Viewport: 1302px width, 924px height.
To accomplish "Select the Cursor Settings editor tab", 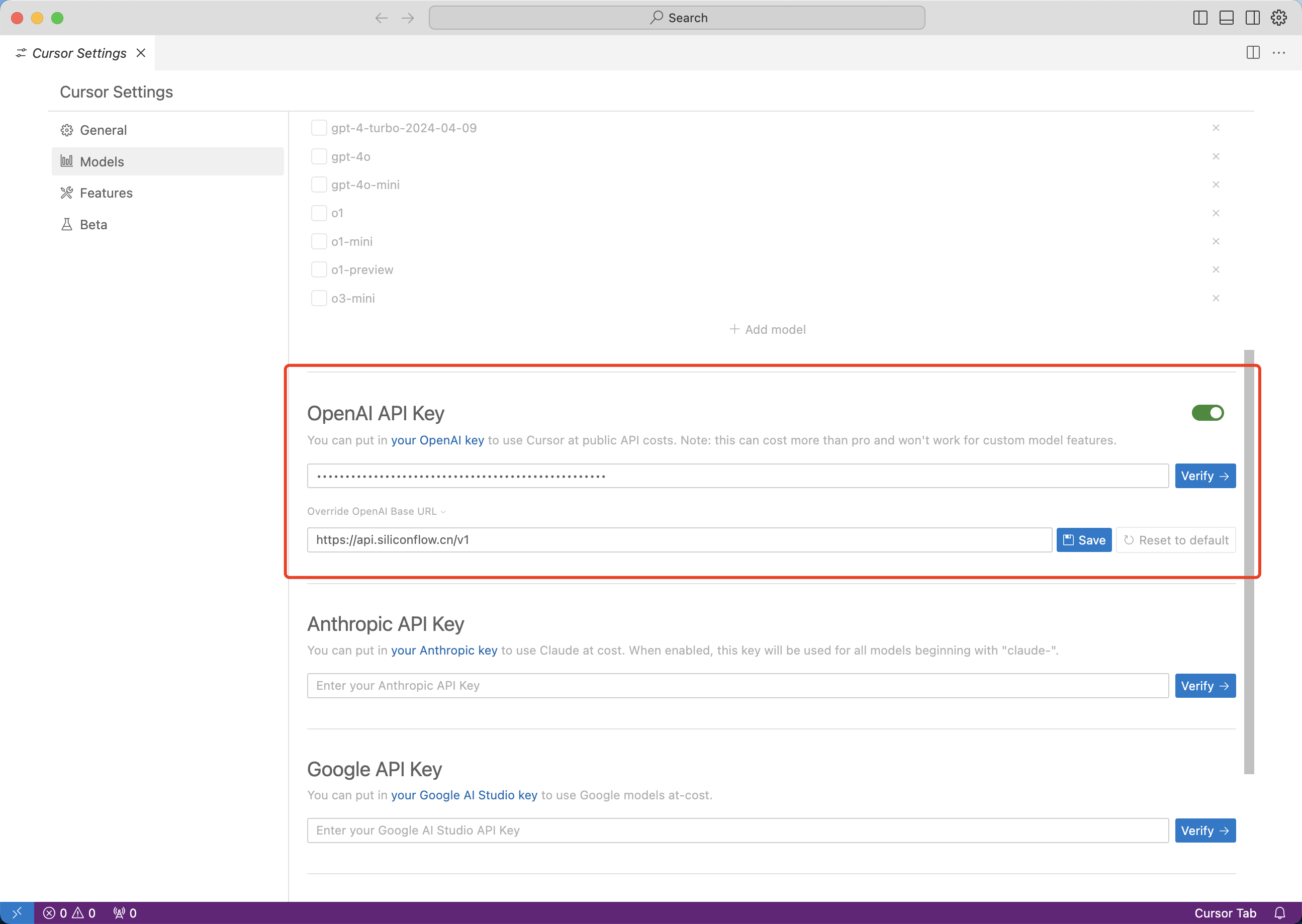I will pyautogui.click(x=78, y=53).
